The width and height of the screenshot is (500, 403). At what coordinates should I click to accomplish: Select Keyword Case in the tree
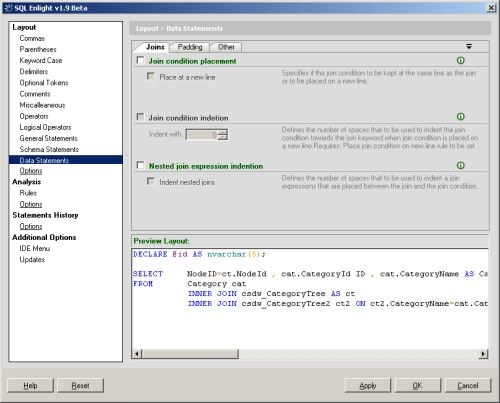41,60
